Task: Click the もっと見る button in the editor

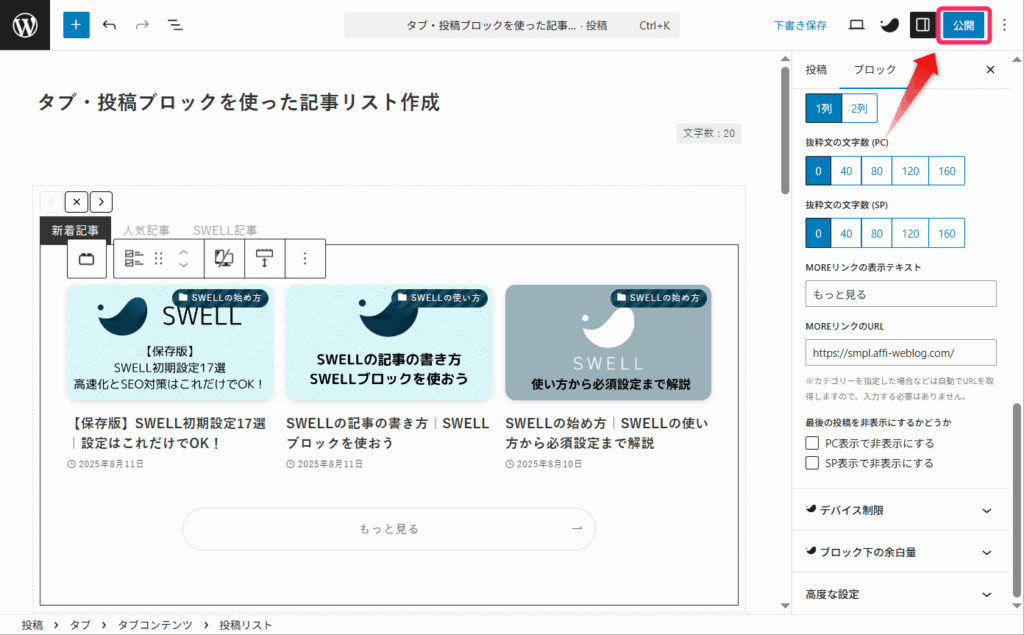Action: (x=389, y=529)
